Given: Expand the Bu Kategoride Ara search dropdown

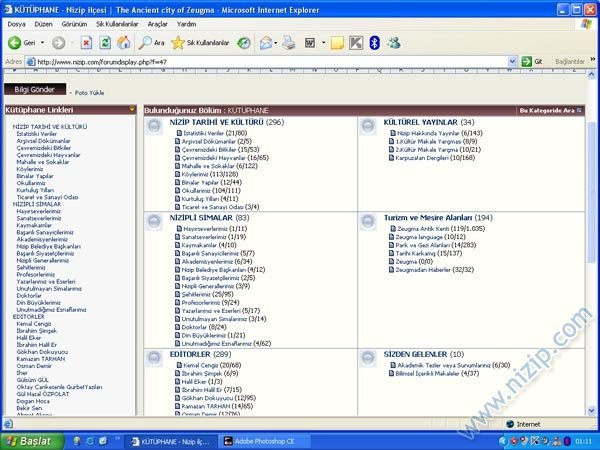Looking at the screenshot, I should (579, 110).
